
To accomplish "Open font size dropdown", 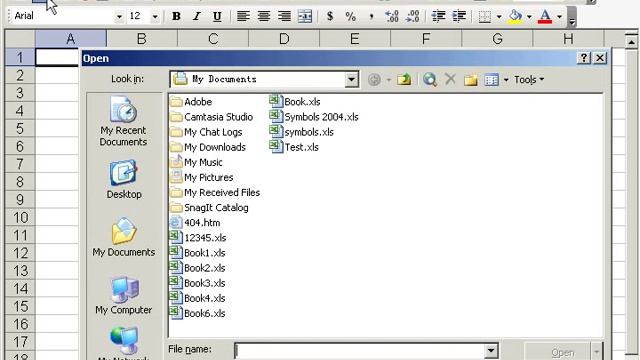I will tap(155, 17).
